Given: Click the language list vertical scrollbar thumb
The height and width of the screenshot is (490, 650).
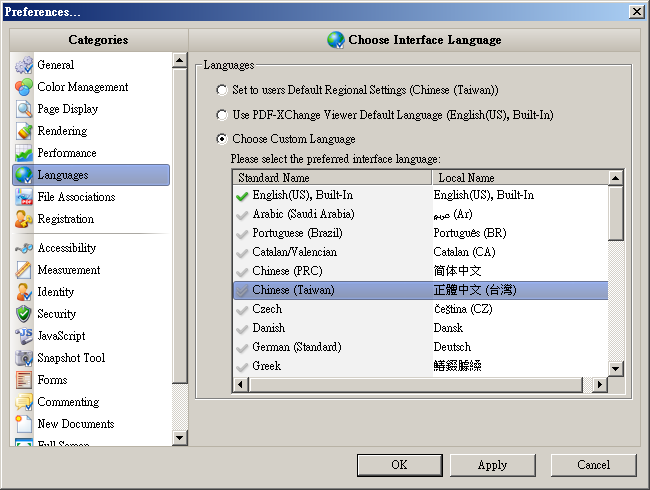Looking at the screenshot, I should [x=616, y=213].
